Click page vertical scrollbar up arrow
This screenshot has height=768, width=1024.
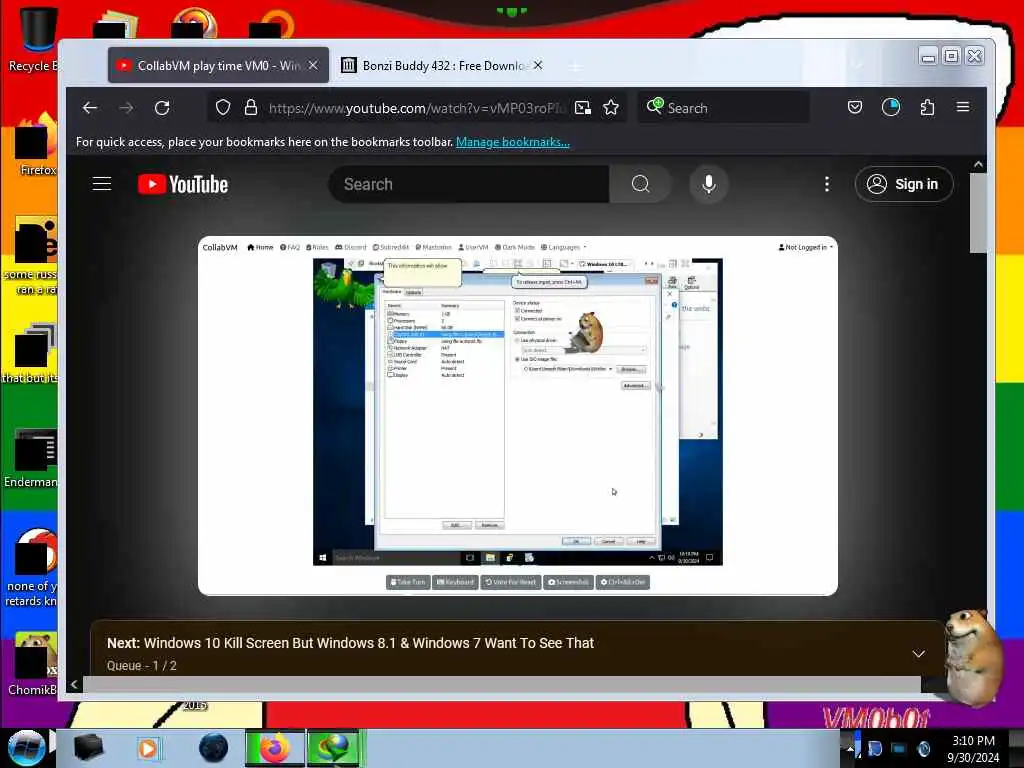[978, 165]
